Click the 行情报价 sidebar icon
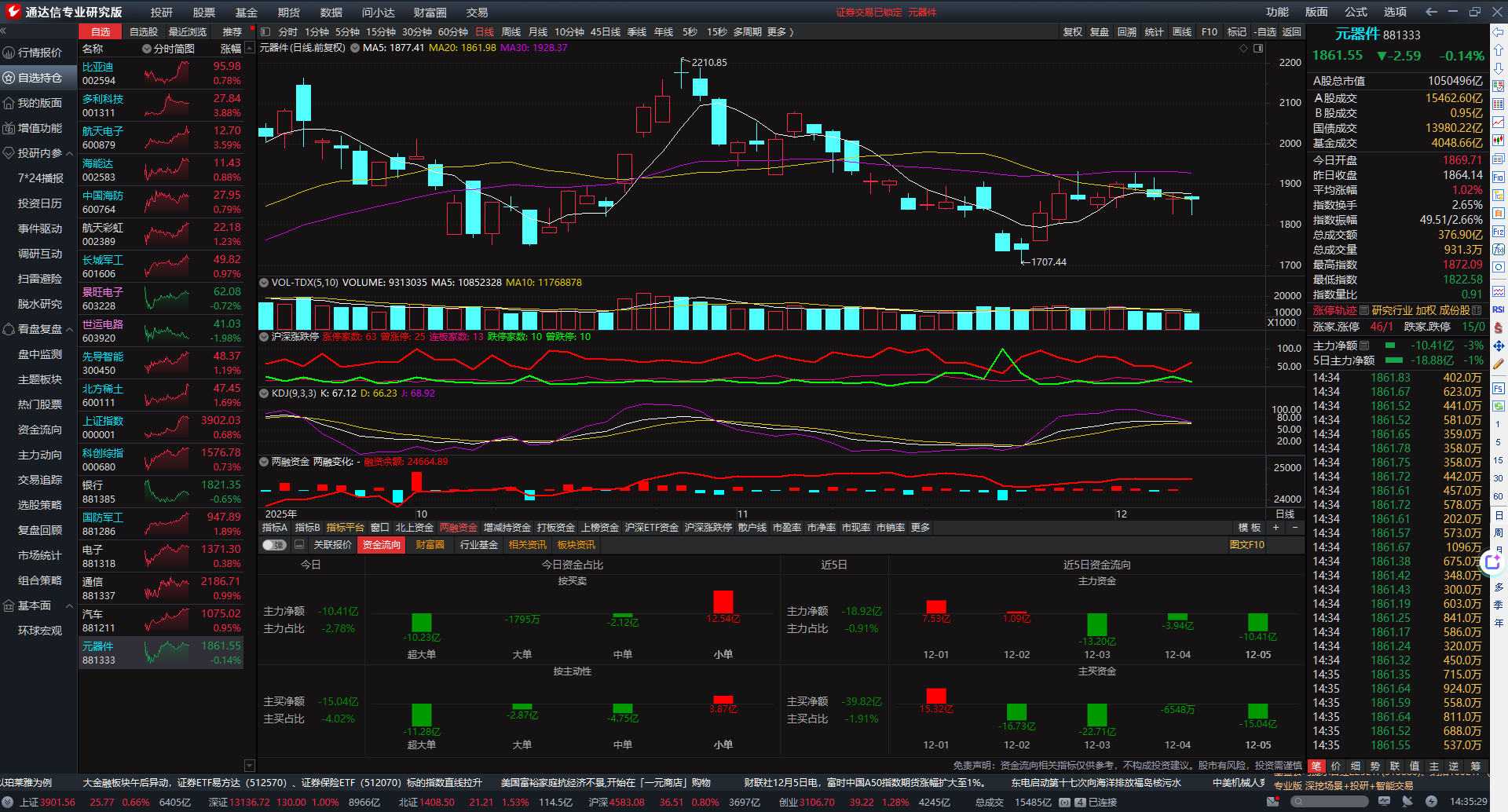 (9, 53)
